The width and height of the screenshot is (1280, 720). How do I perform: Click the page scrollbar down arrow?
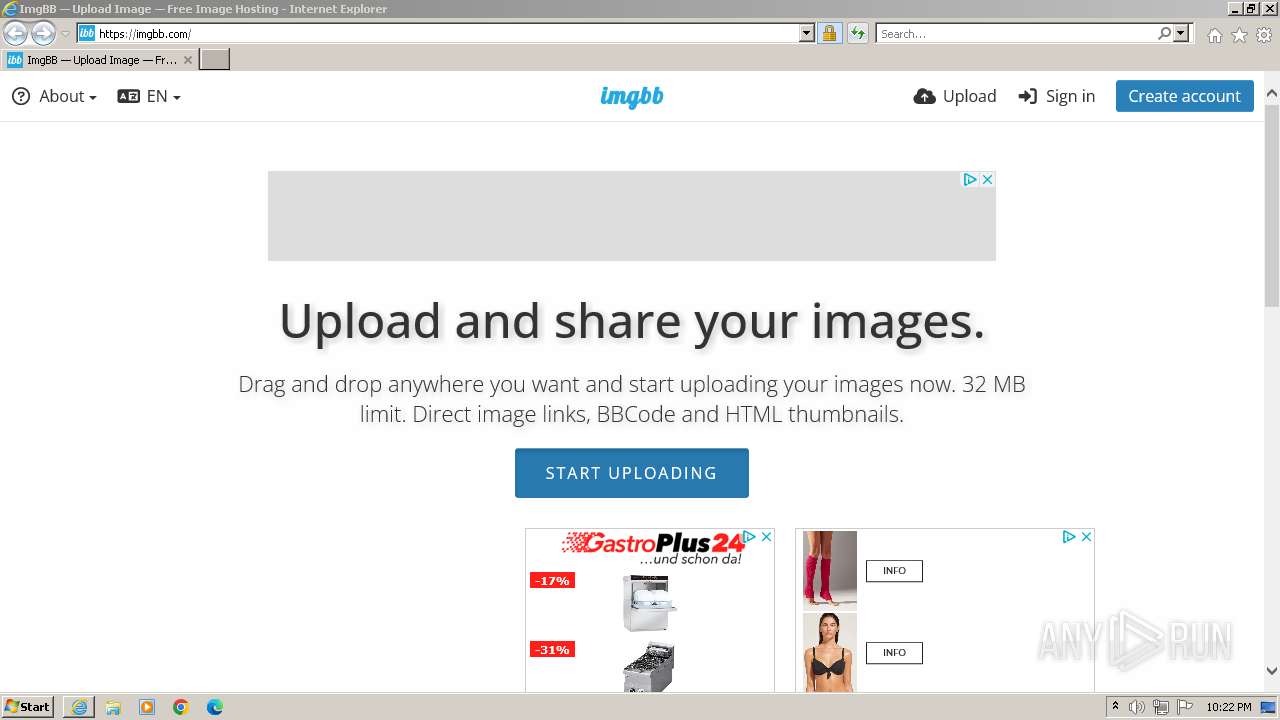point(1272,671)
